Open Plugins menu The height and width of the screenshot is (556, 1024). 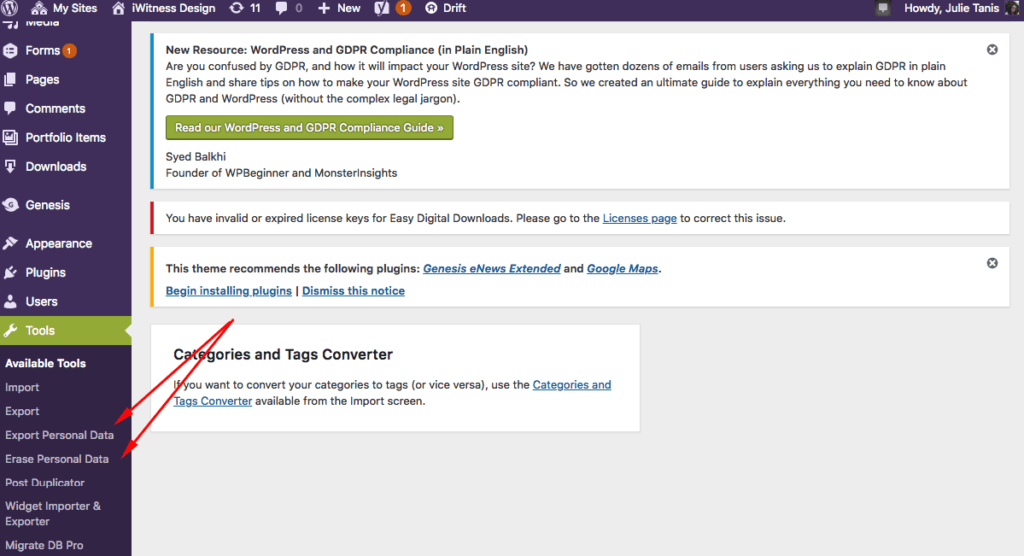pyautogui.click(x=45, y=272)
